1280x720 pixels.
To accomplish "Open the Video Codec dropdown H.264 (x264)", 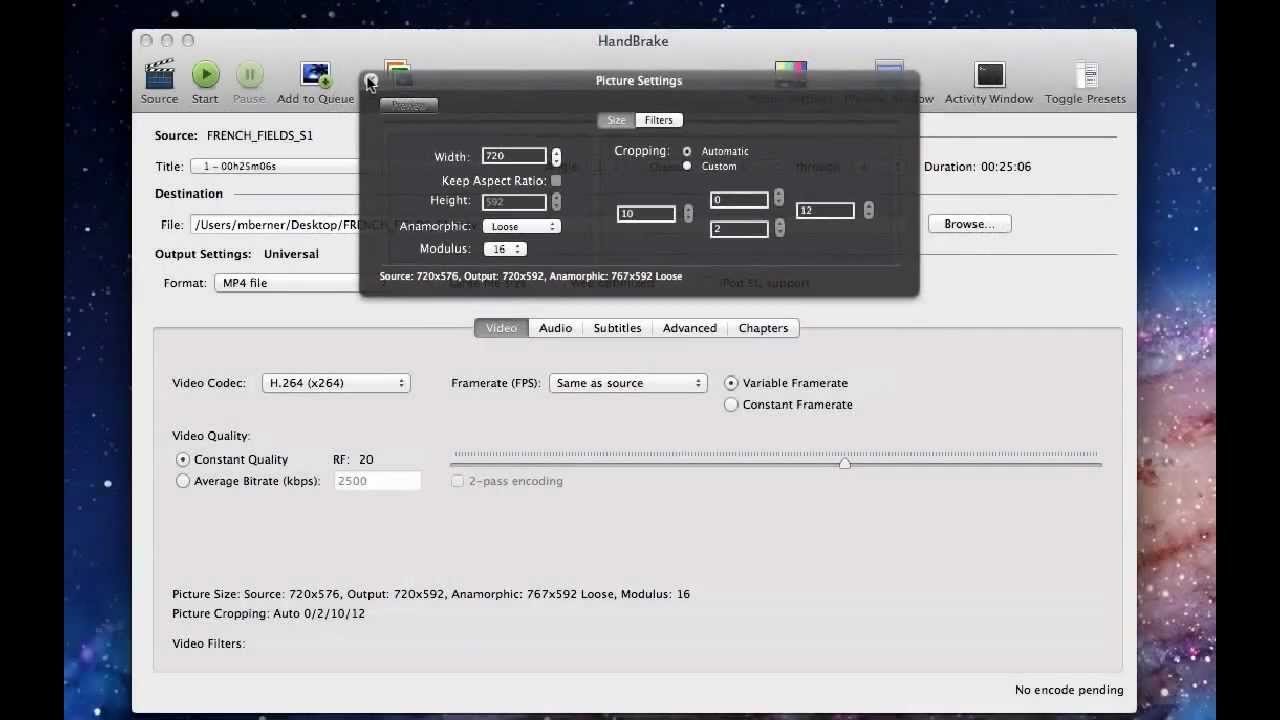I will [x=336, y=383].
